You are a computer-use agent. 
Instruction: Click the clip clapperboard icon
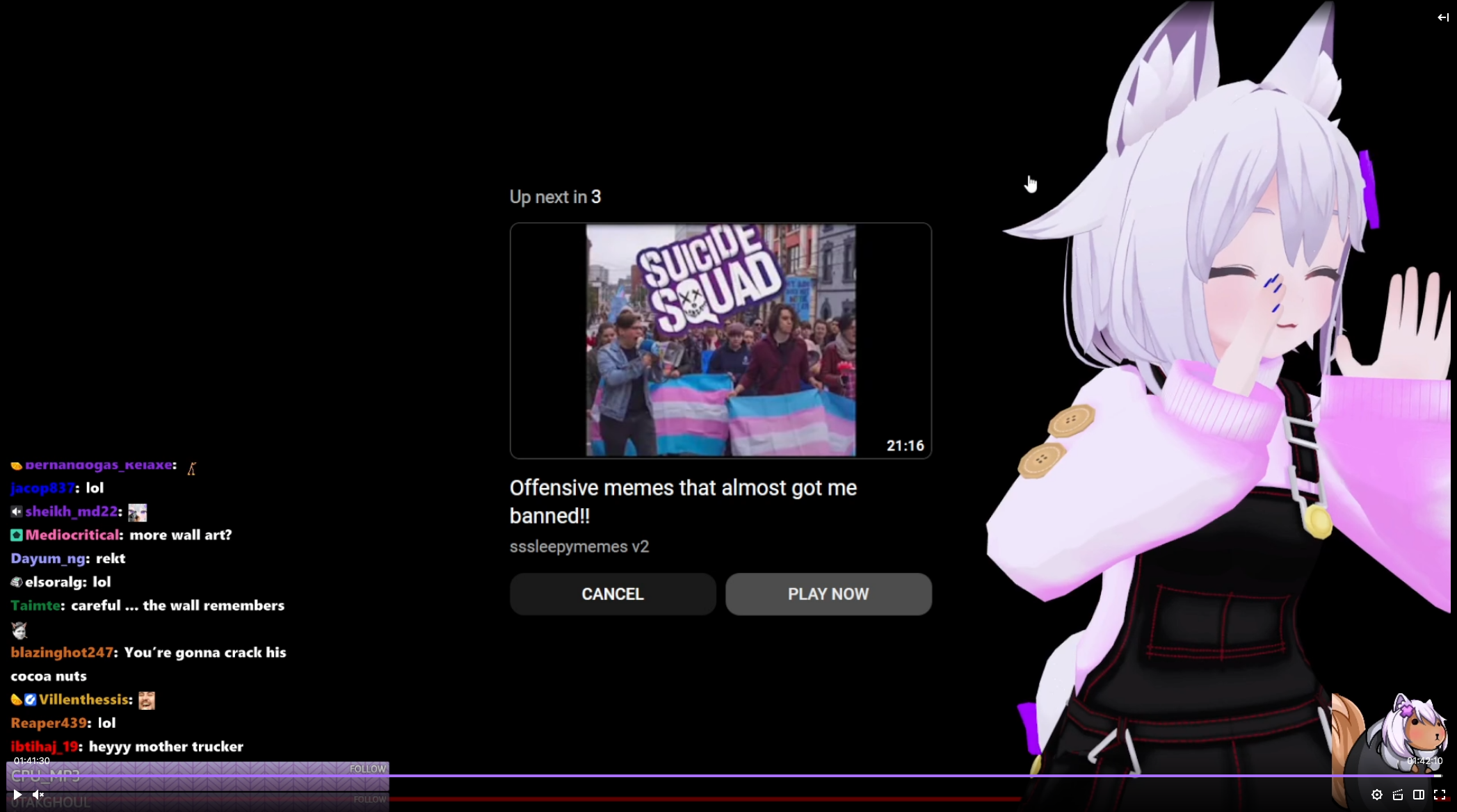tap(1397, 795)
